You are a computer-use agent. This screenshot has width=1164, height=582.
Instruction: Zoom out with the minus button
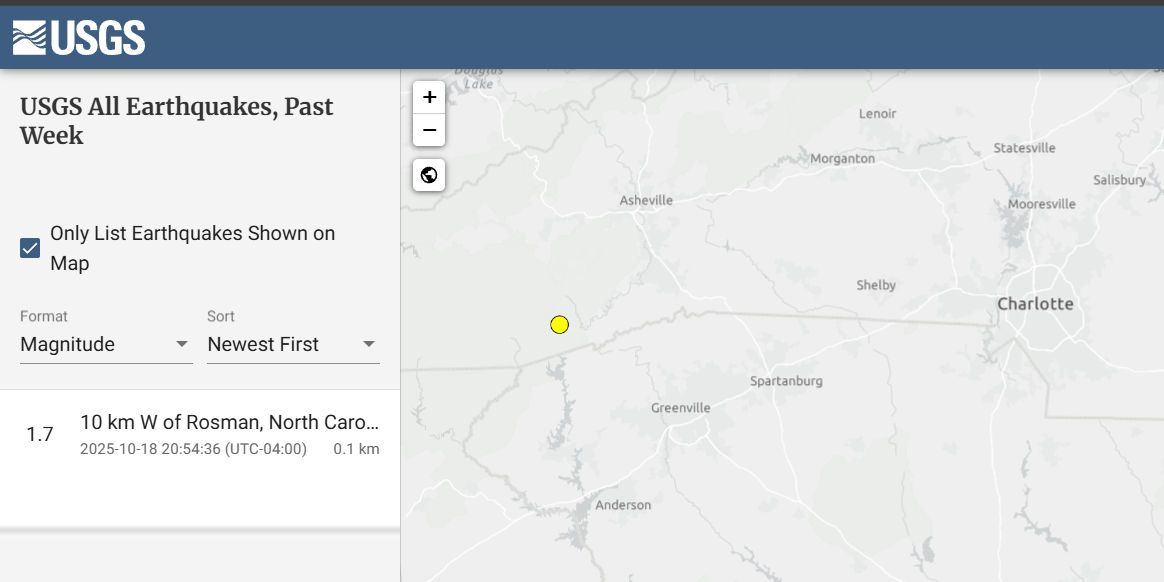[429, 130]
